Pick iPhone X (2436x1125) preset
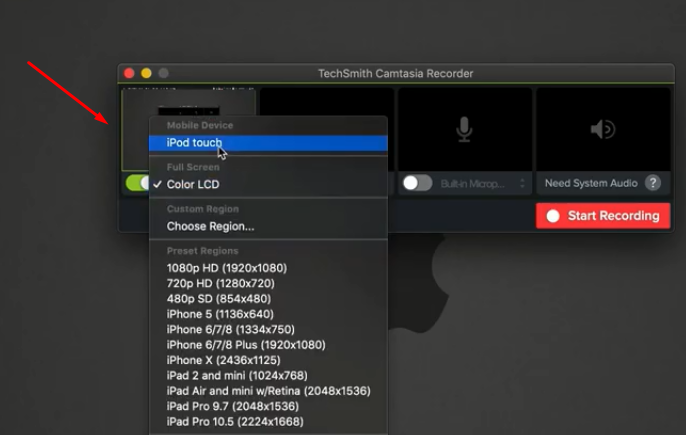The image size is (686, 435). point(268,360)
